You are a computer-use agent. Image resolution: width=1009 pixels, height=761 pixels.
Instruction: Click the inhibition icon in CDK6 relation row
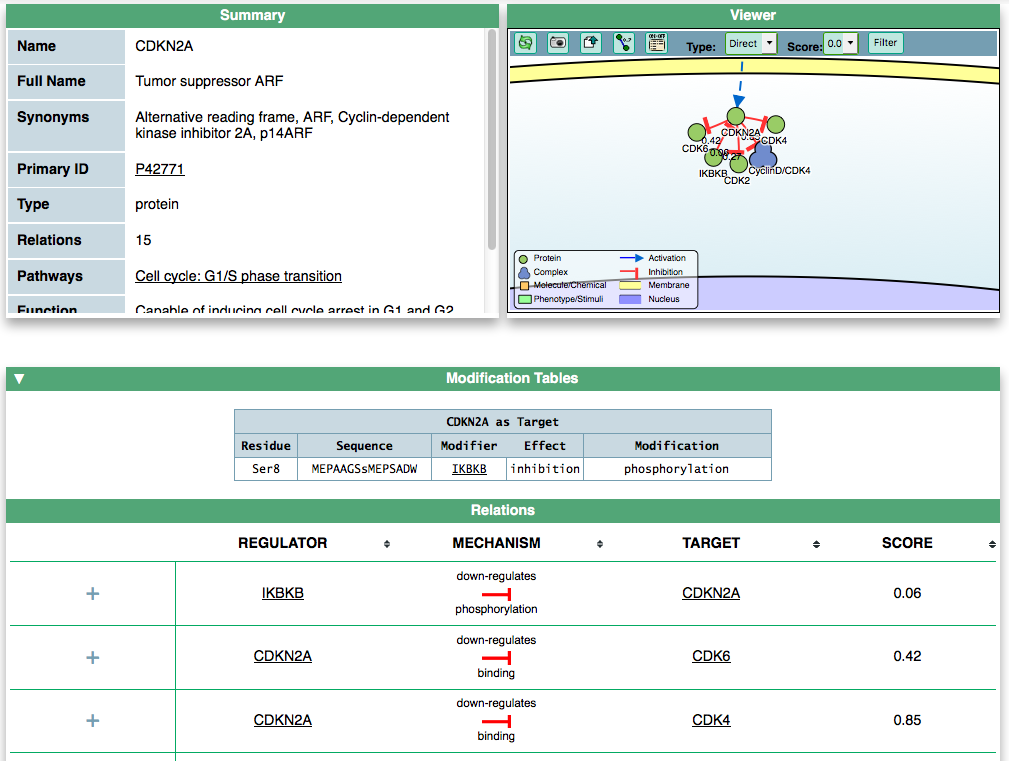click(x=496, y=657)
